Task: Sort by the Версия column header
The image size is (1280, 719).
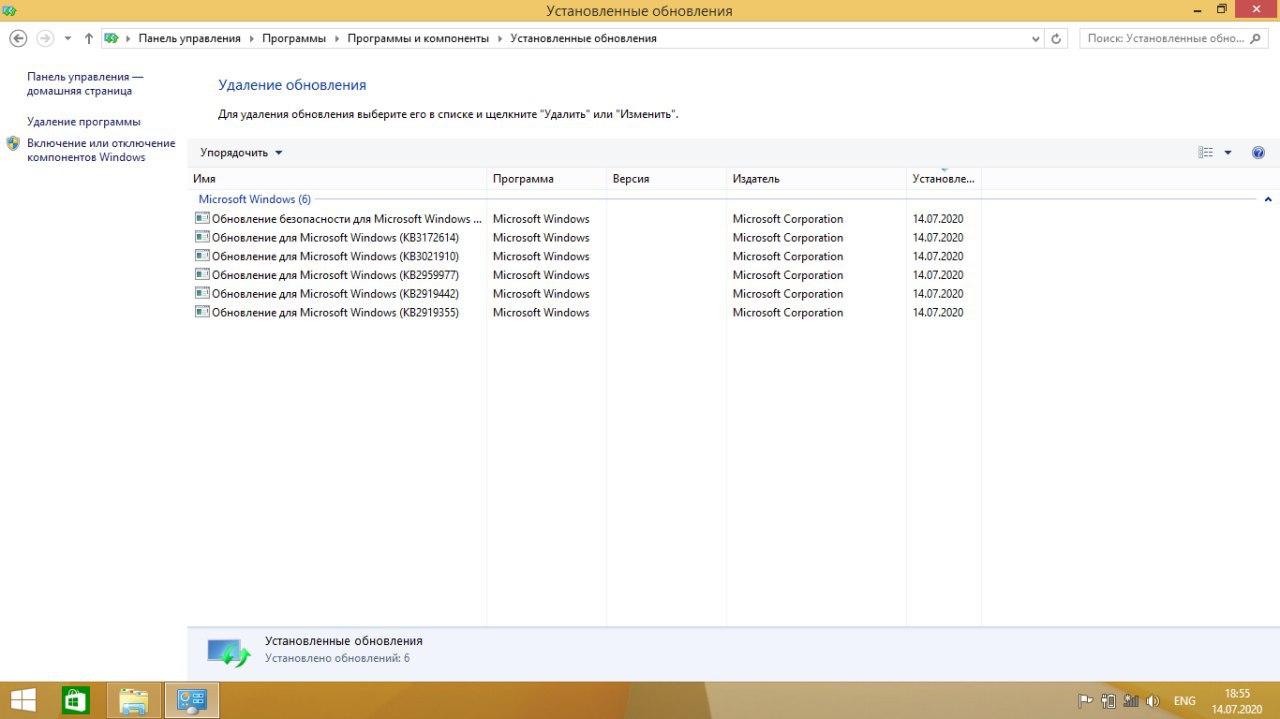Action: pyautogui.click(x=666, y=178)
